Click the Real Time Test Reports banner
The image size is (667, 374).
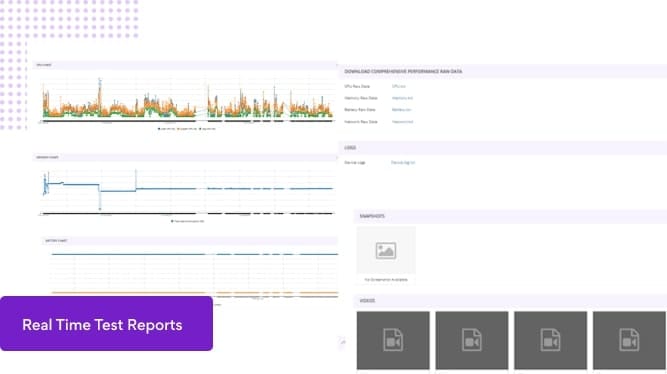106,324
